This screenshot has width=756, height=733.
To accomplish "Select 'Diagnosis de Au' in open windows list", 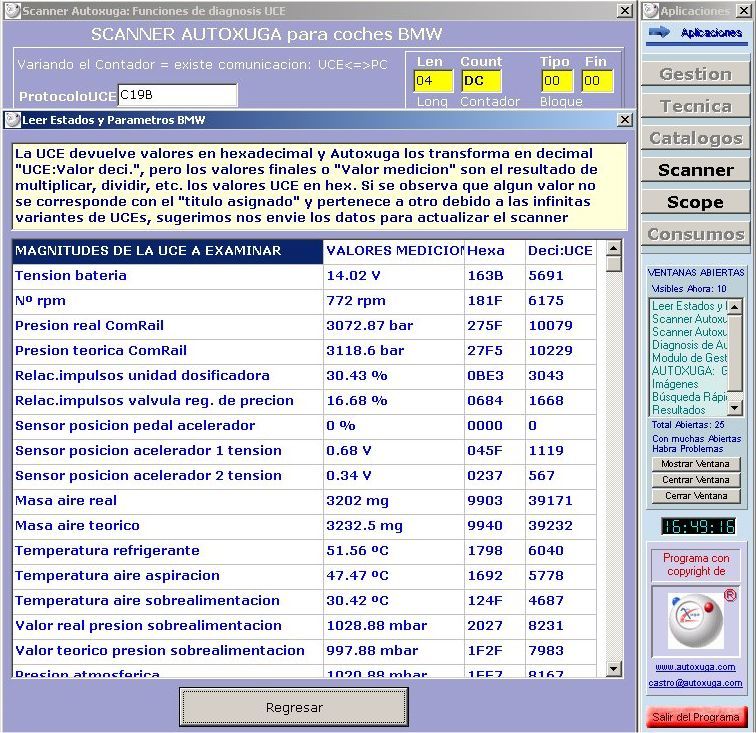I will point(688,345).
